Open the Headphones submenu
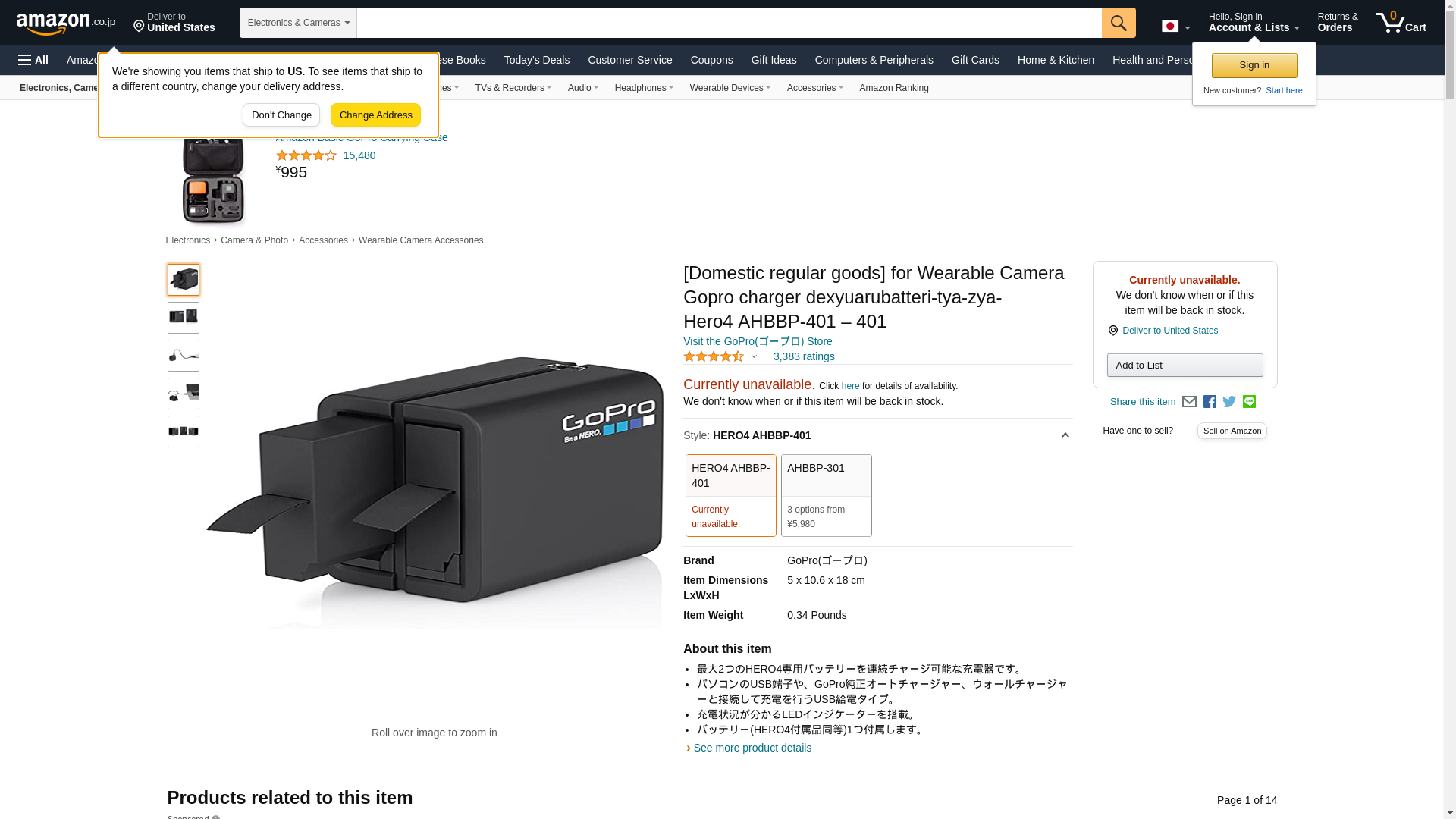The image size is (1456, 819). click(644, 88)
